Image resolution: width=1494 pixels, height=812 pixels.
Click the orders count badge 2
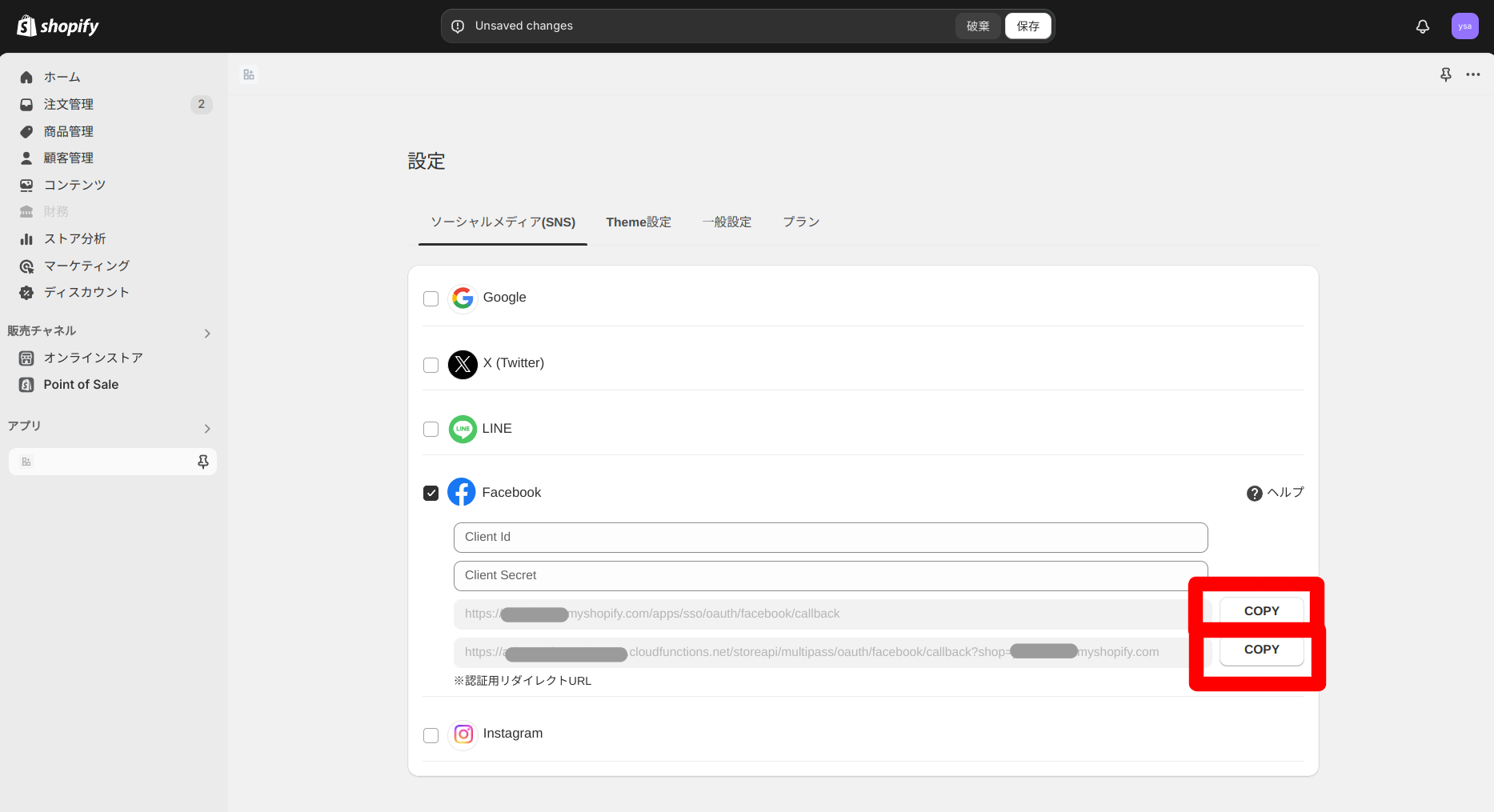pos(201,105)
